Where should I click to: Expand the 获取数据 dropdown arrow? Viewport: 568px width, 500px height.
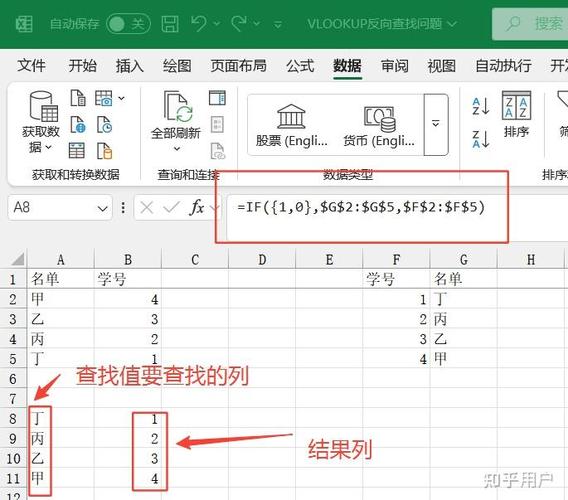(49, 147)
